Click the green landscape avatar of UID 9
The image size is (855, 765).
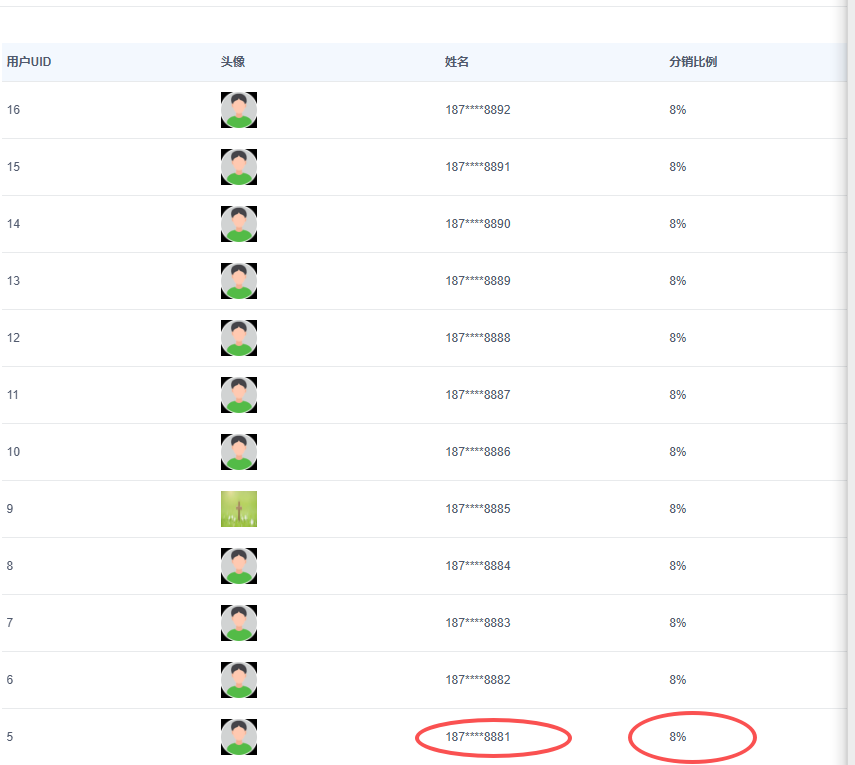239,509
